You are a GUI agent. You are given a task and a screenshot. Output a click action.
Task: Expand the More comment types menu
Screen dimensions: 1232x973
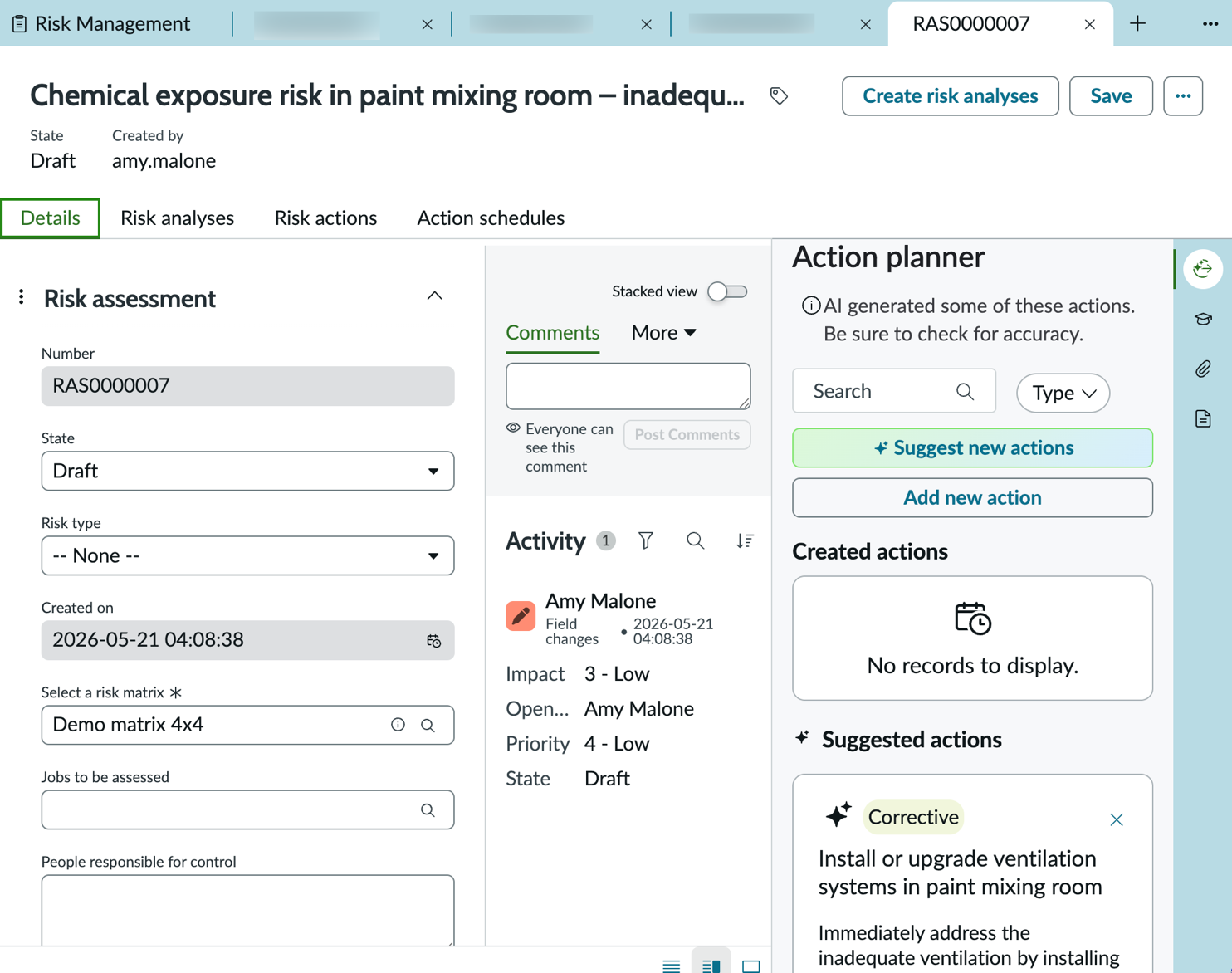pos(663,332)
